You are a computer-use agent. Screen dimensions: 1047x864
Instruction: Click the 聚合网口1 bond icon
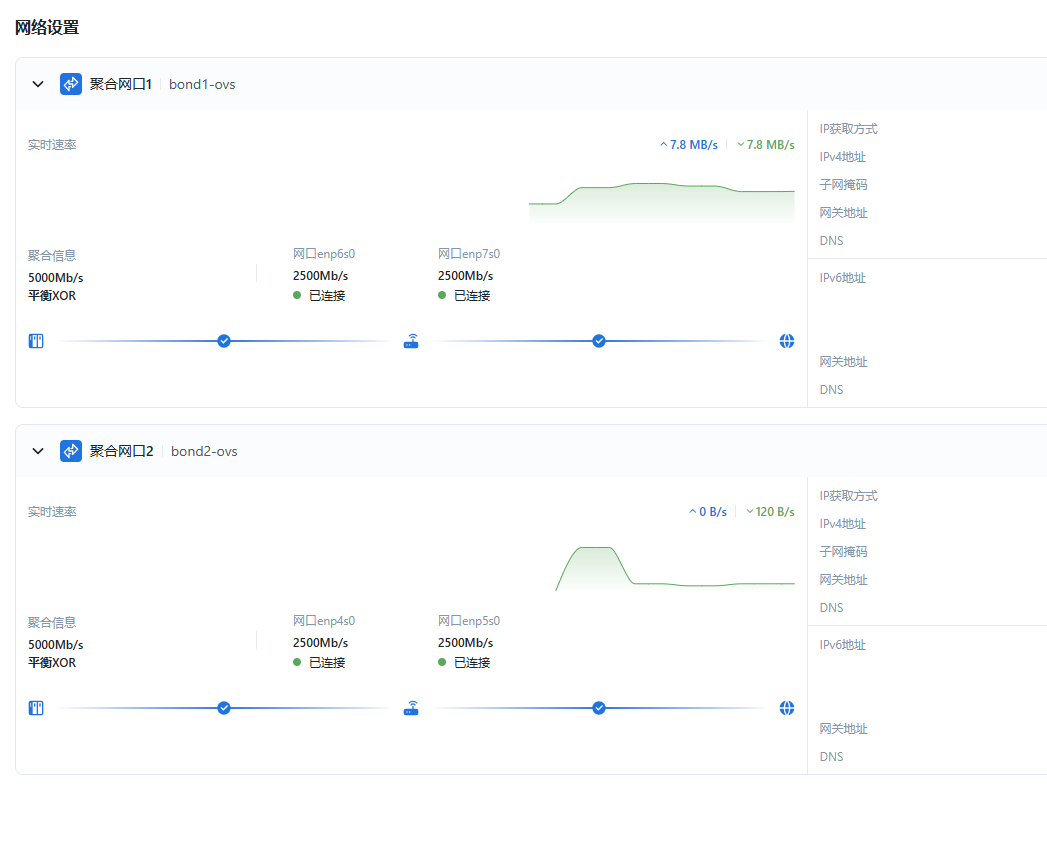[x=71, y=84]
